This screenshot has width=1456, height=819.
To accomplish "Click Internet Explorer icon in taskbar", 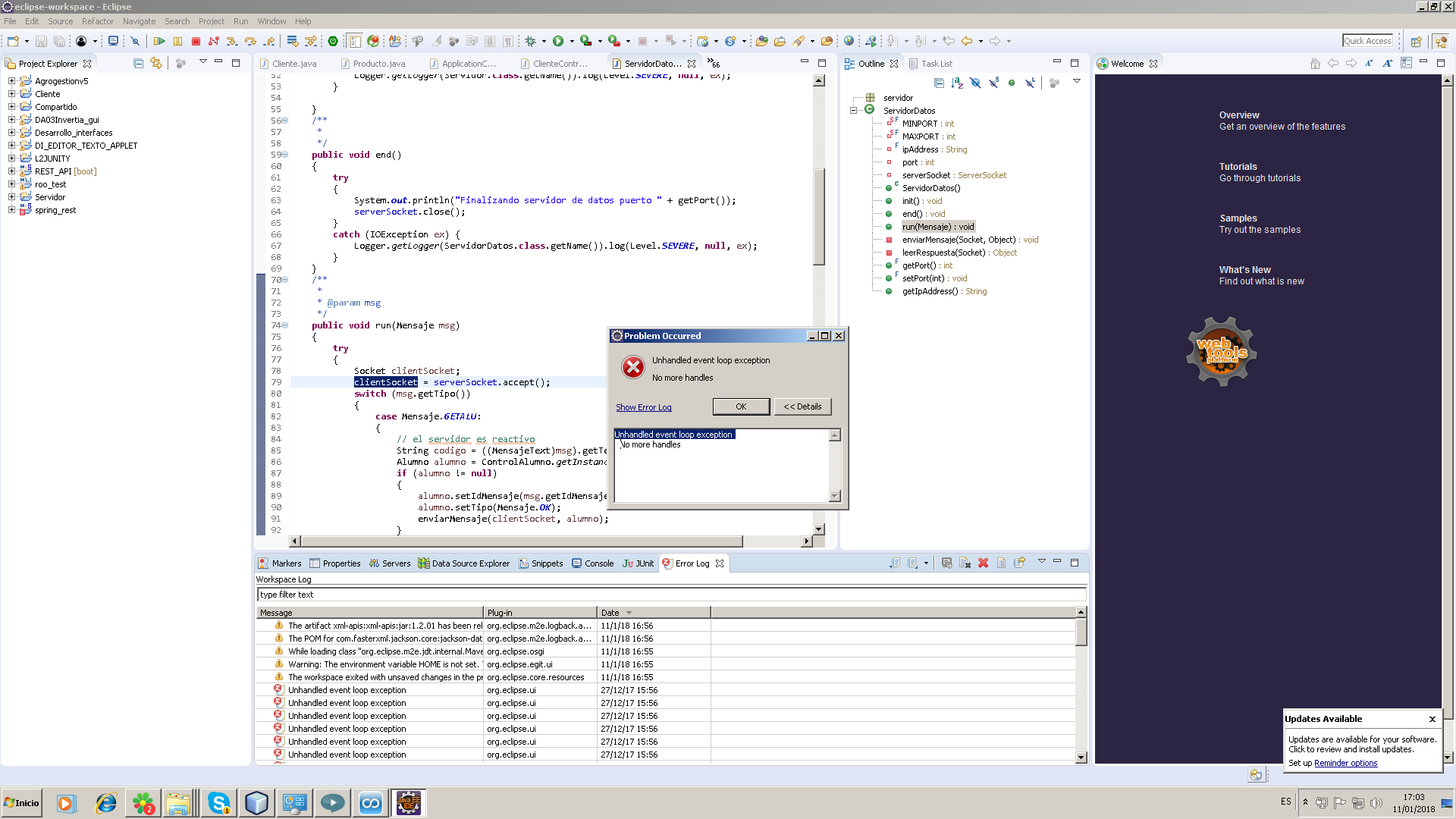I will point(105,803).
